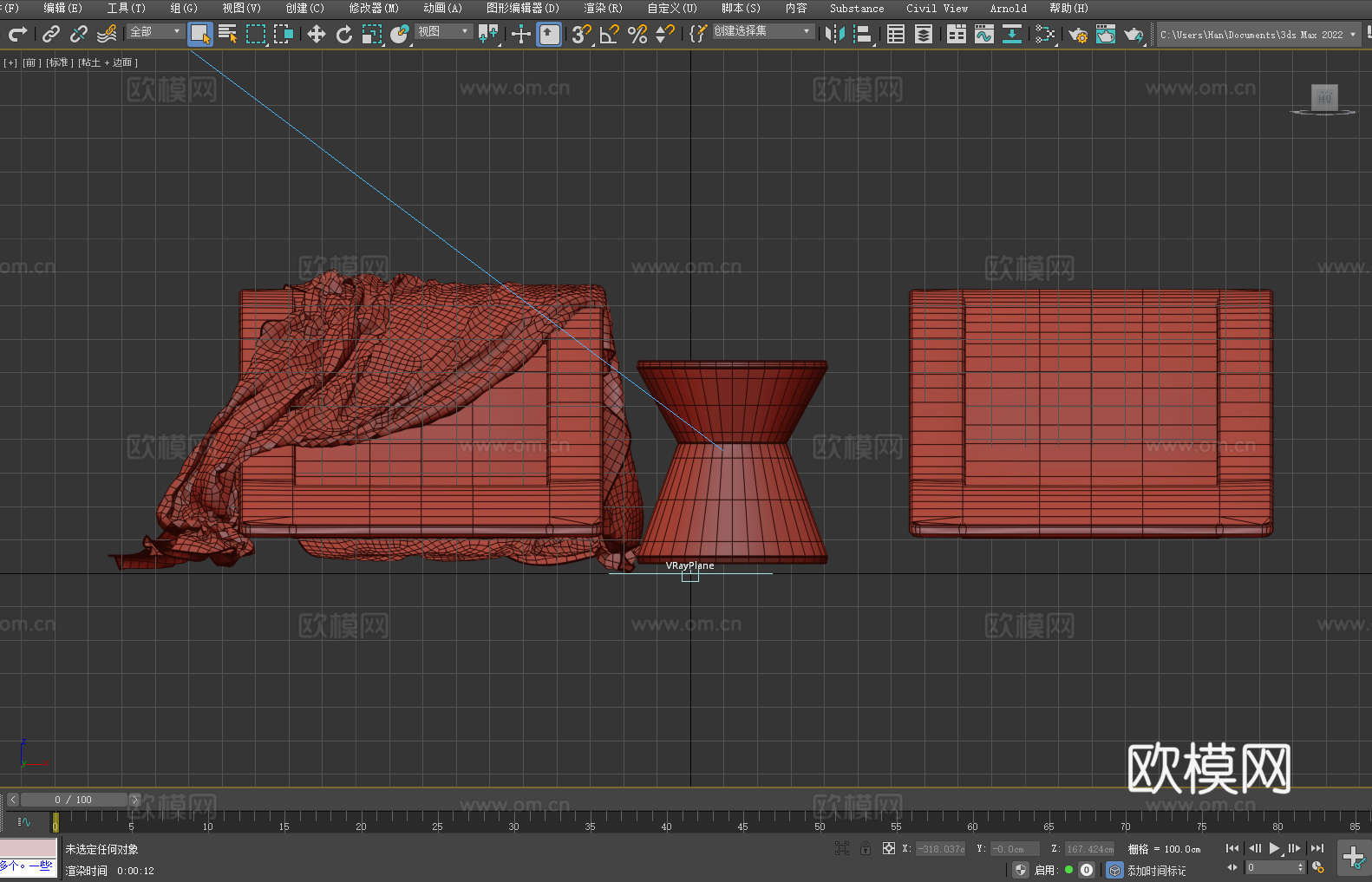The image size is (1372, 882).
Task: Activate the Select Object tool
Action: tap(200, 34)
